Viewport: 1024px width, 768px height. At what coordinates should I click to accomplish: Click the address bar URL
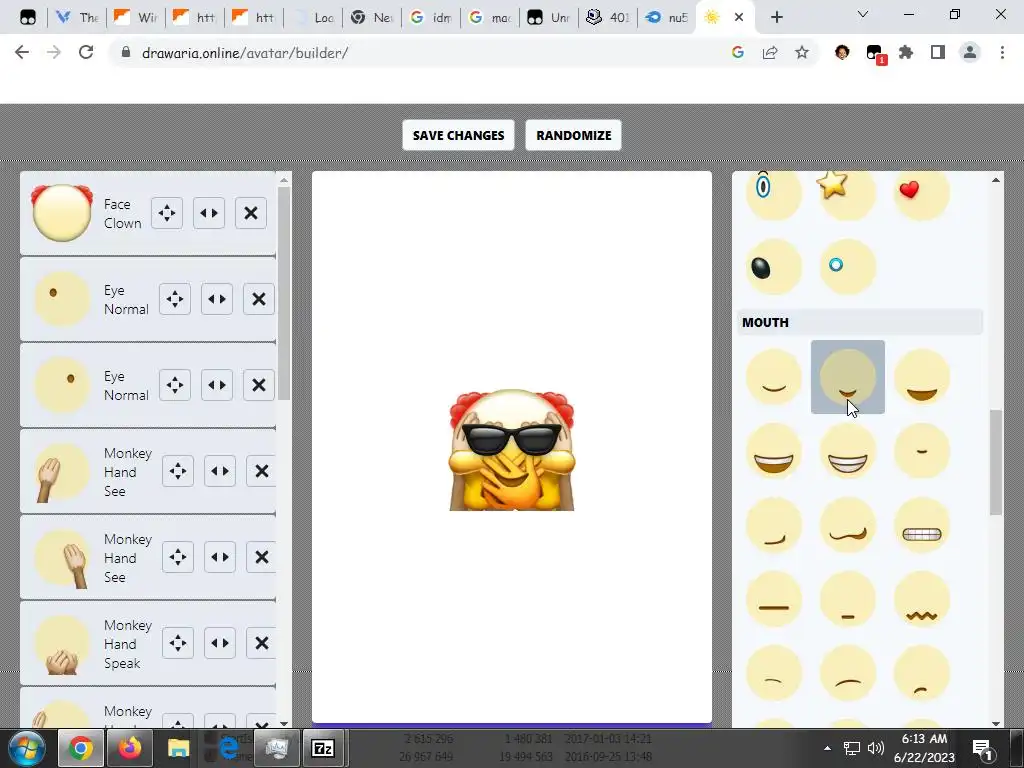(x=245, y=53)
